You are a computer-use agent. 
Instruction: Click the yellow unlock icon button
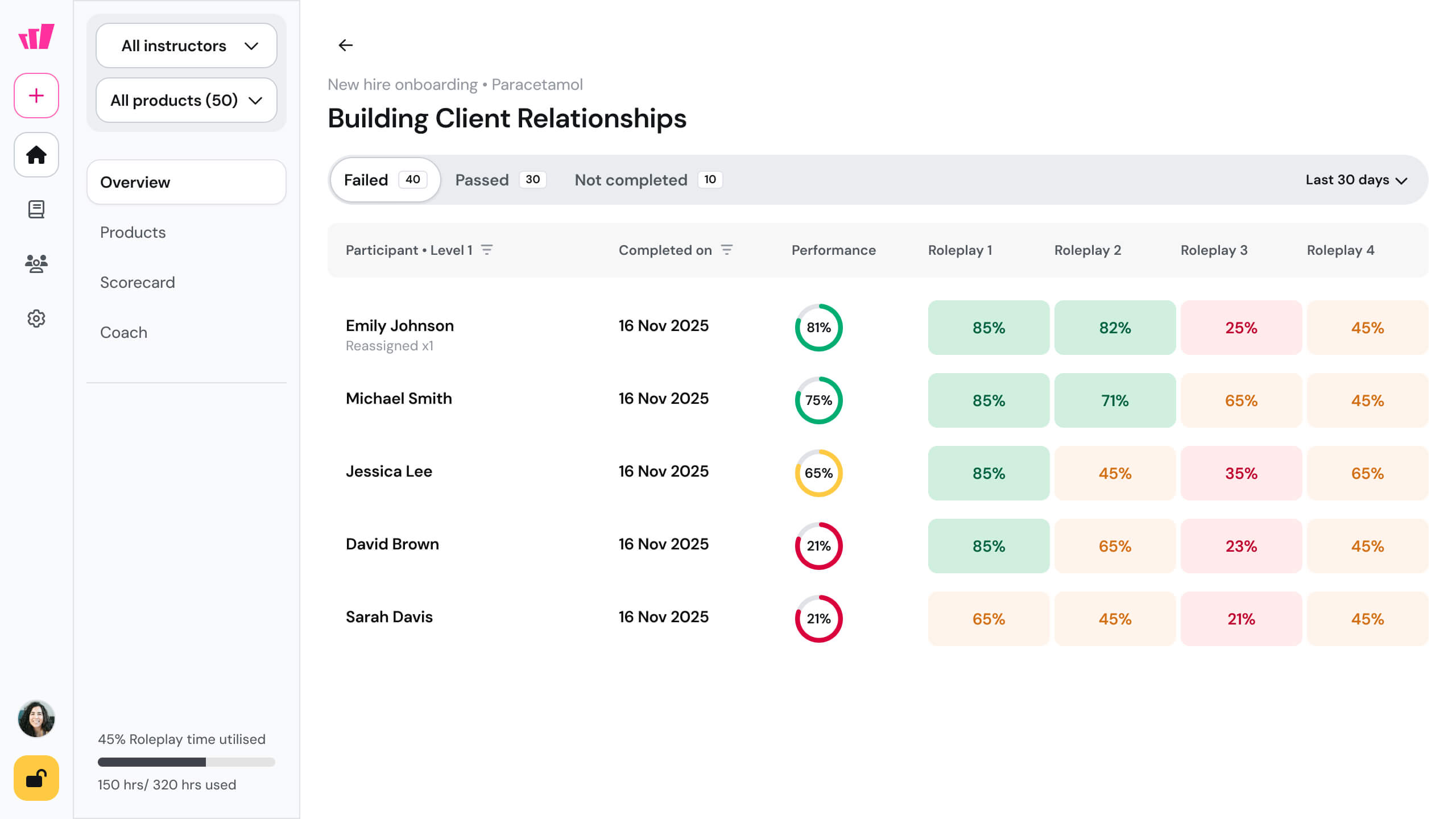(36, 778)
